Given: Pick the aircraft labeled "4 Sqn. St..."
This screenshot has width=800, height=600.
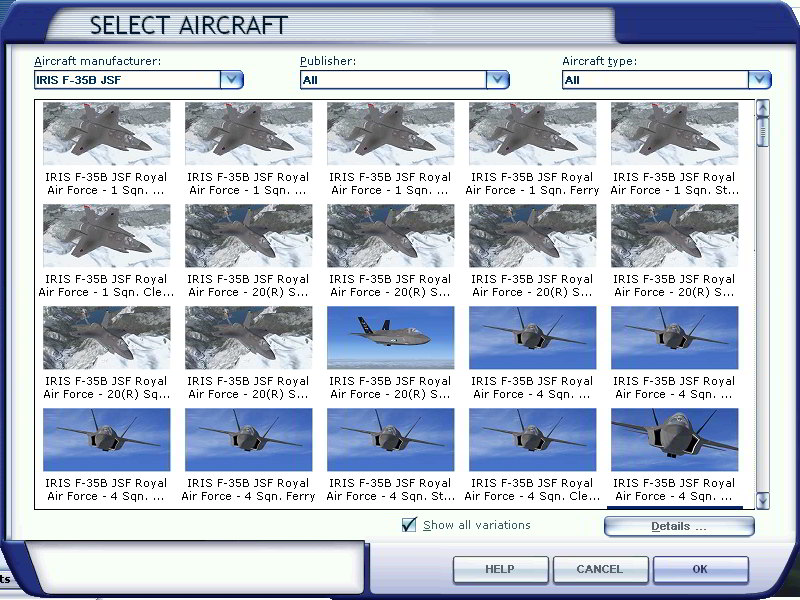Looking at the screenshot, I should click(x=390, y=439).
